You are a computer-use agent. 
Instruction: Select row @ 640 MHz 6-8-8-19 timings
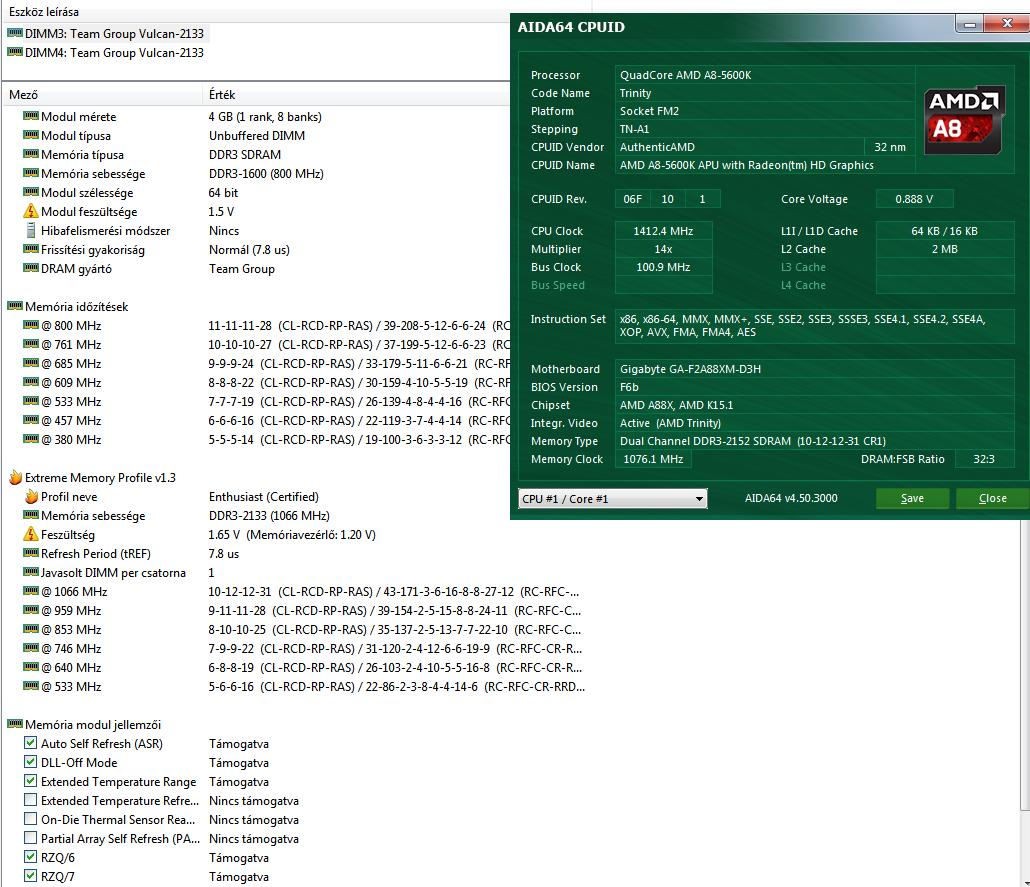click(x=302, y=668)
